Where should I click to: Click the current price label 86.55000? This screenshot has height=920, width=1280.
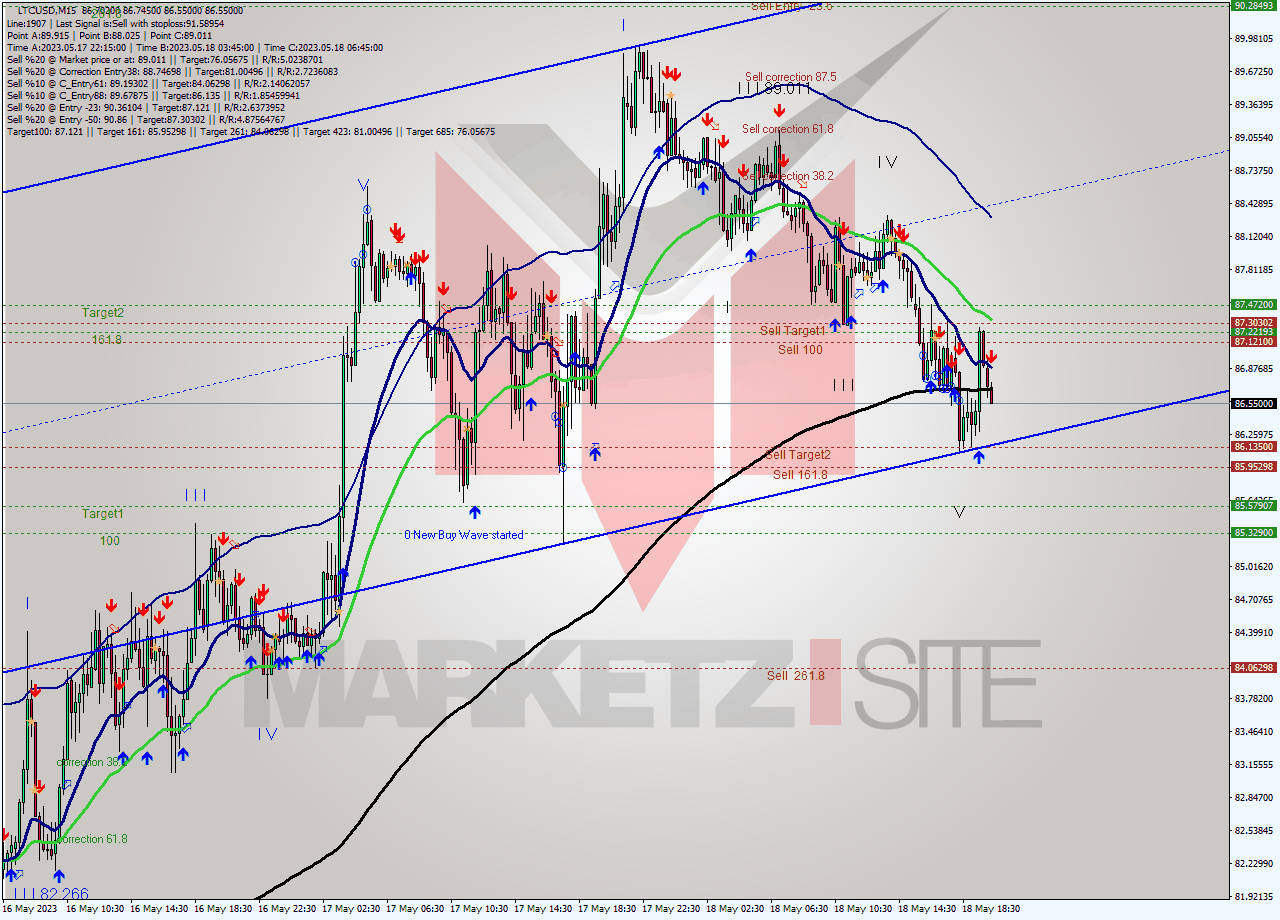pyautogui.click(x=1253, y=403)
